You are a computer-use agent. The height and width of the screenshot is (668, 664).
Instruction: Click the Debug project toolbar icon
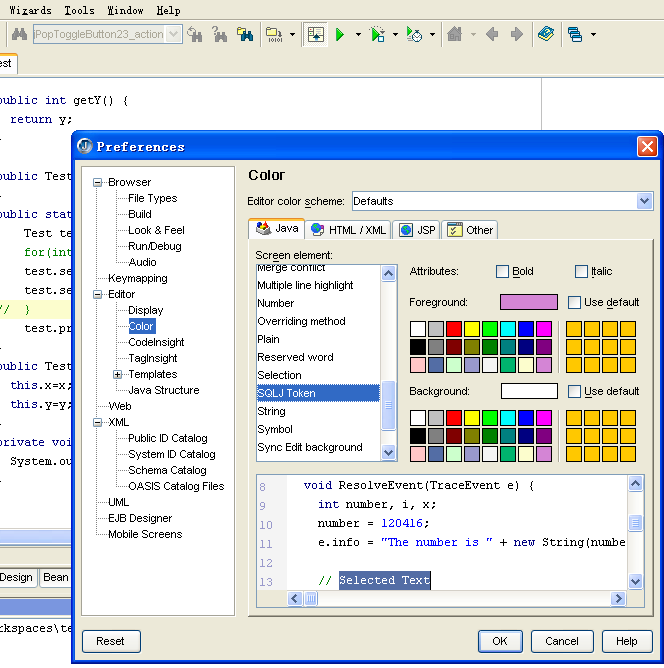tap(378, 35)
